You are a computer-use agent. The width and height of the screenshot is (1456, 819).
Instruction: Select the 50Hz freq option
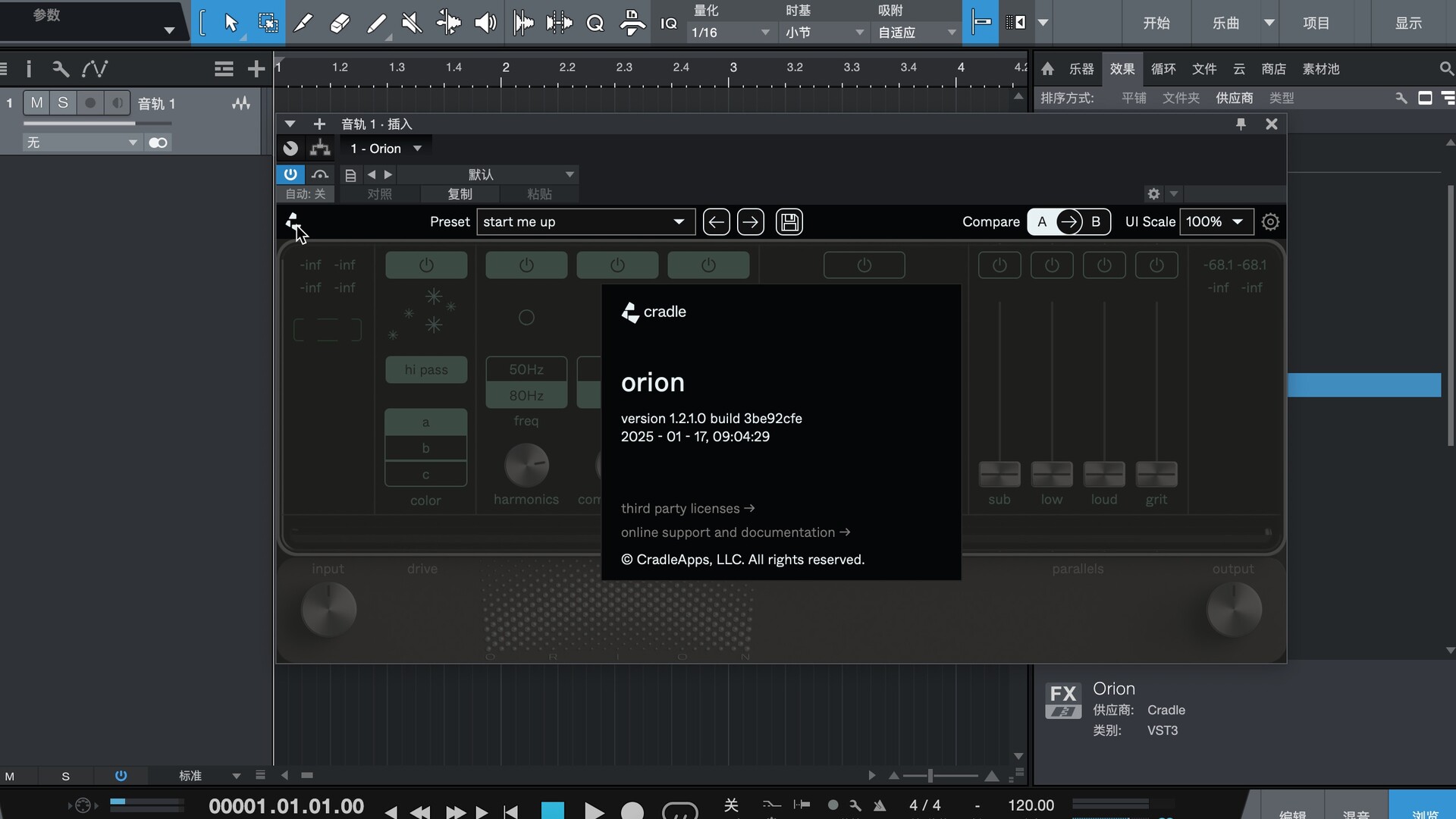526,369
